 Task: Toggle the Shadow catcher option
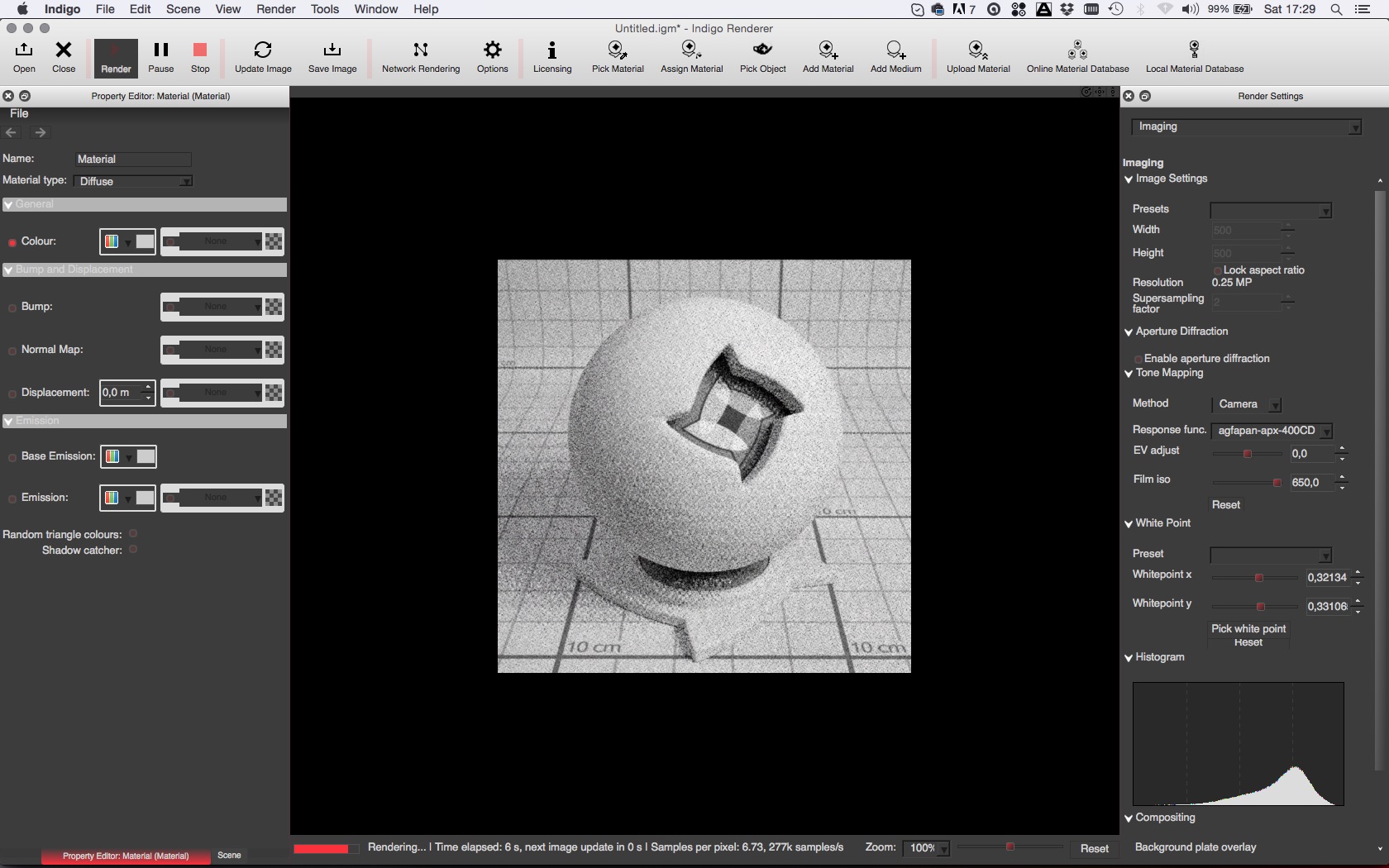click(133, 550)
